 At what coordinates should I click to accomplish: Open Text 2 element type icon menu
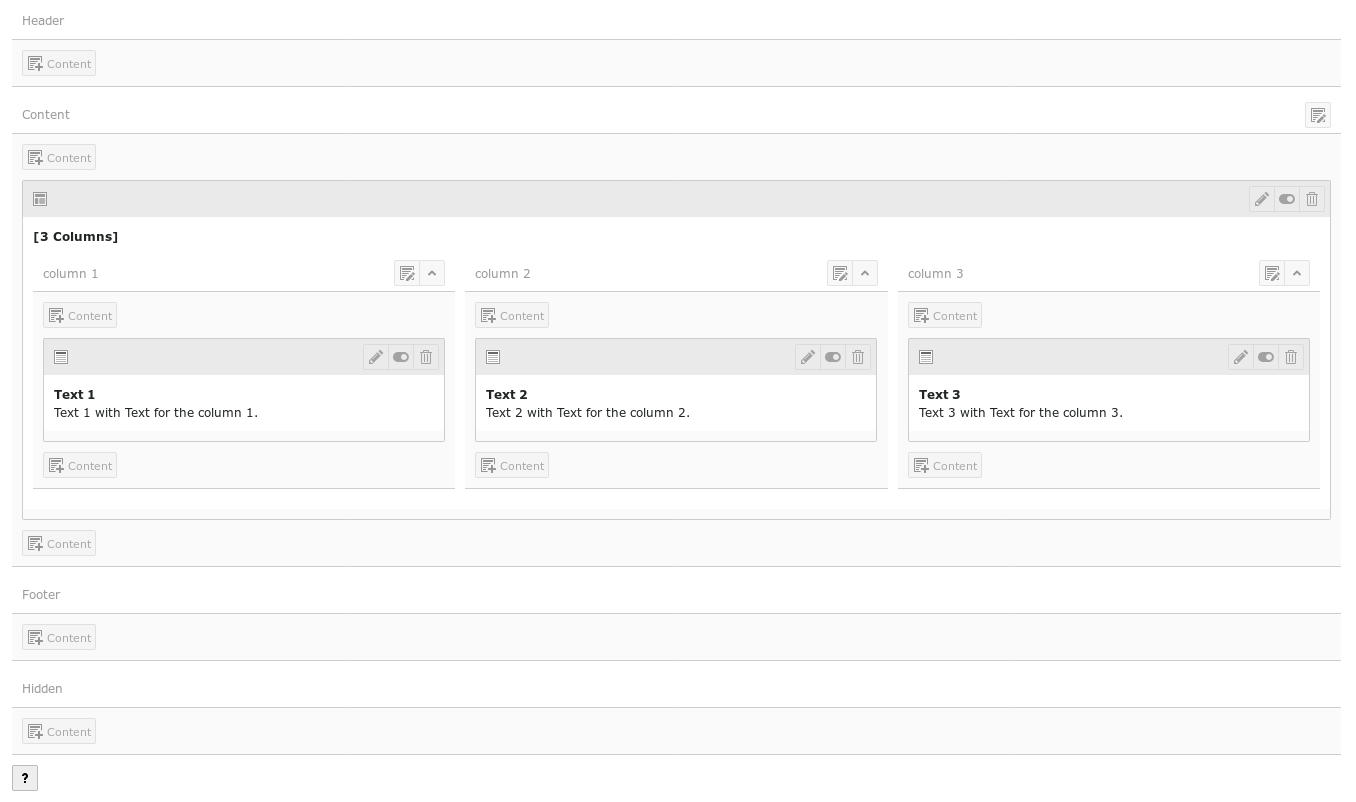(x=493, y=357)
